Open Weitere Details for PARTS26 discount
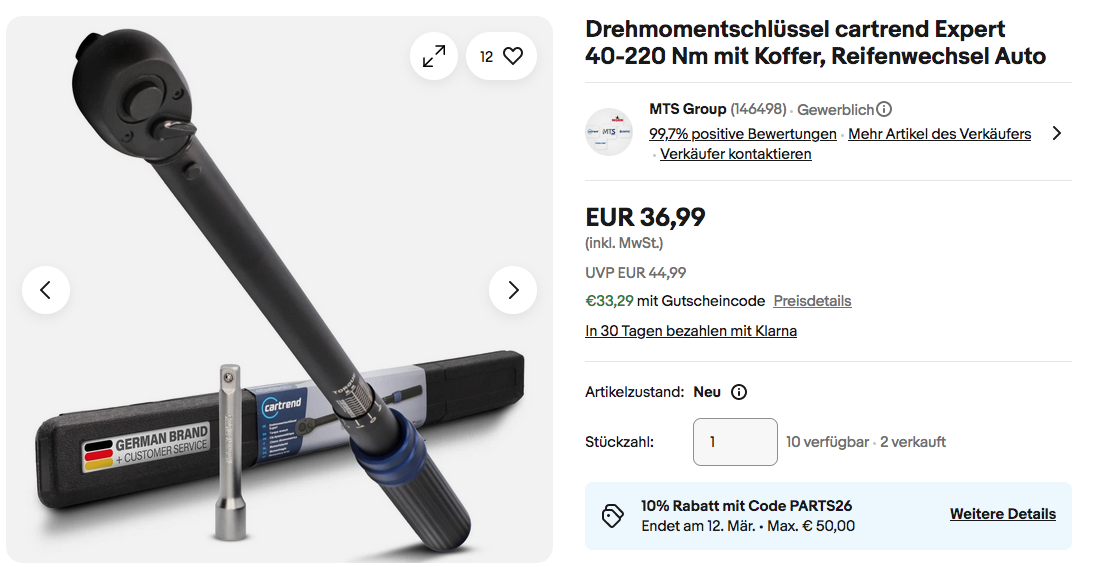 pos(1002,514)
